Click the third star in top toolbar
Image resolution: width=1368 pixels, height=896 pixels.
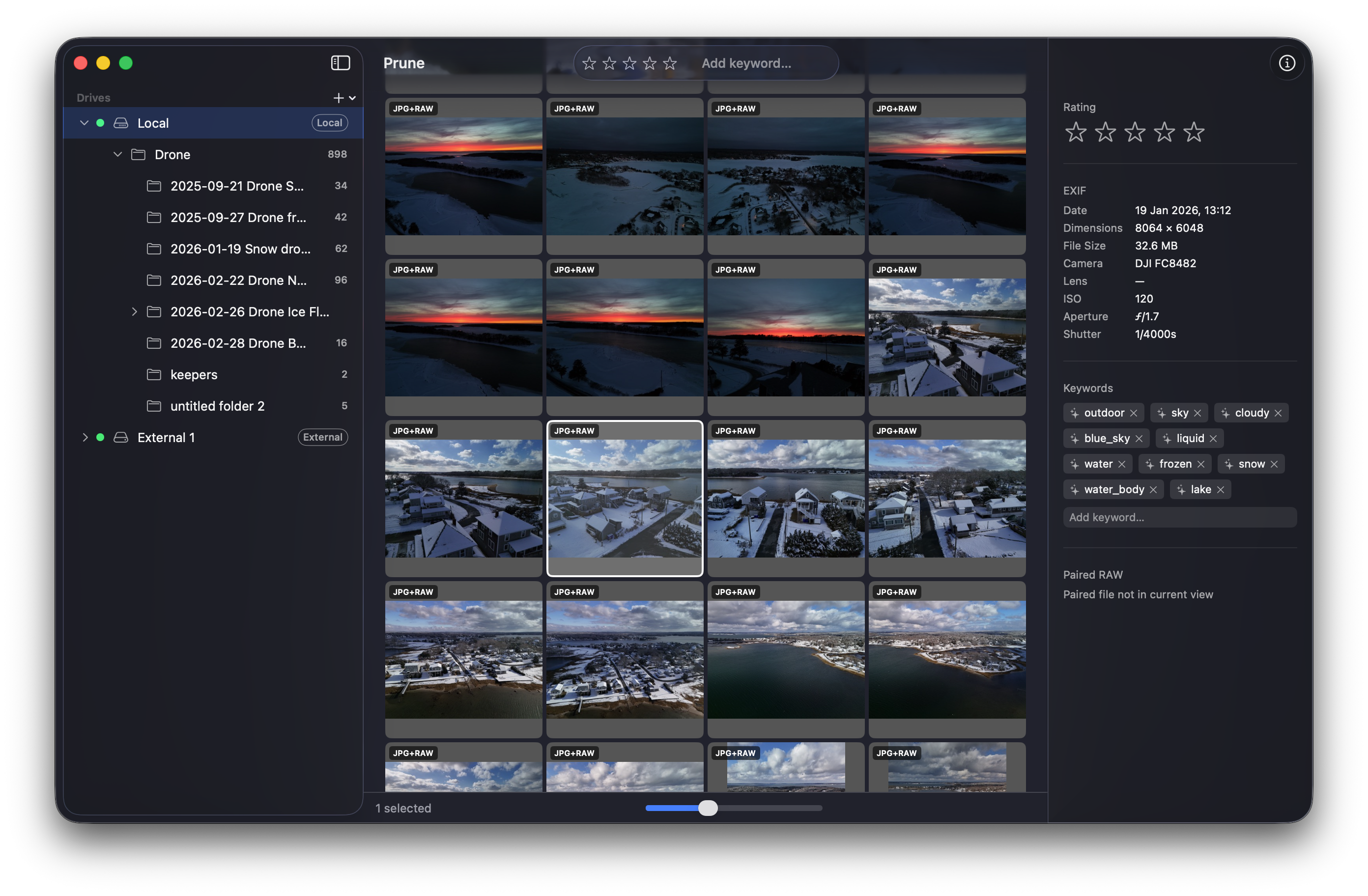pos(629,63)
